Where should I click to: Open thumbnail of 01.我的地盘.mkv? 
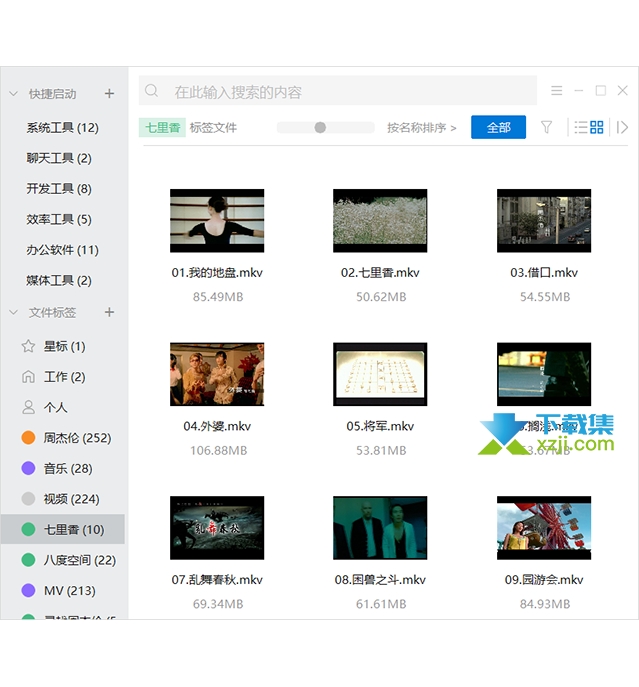point(217,221)
